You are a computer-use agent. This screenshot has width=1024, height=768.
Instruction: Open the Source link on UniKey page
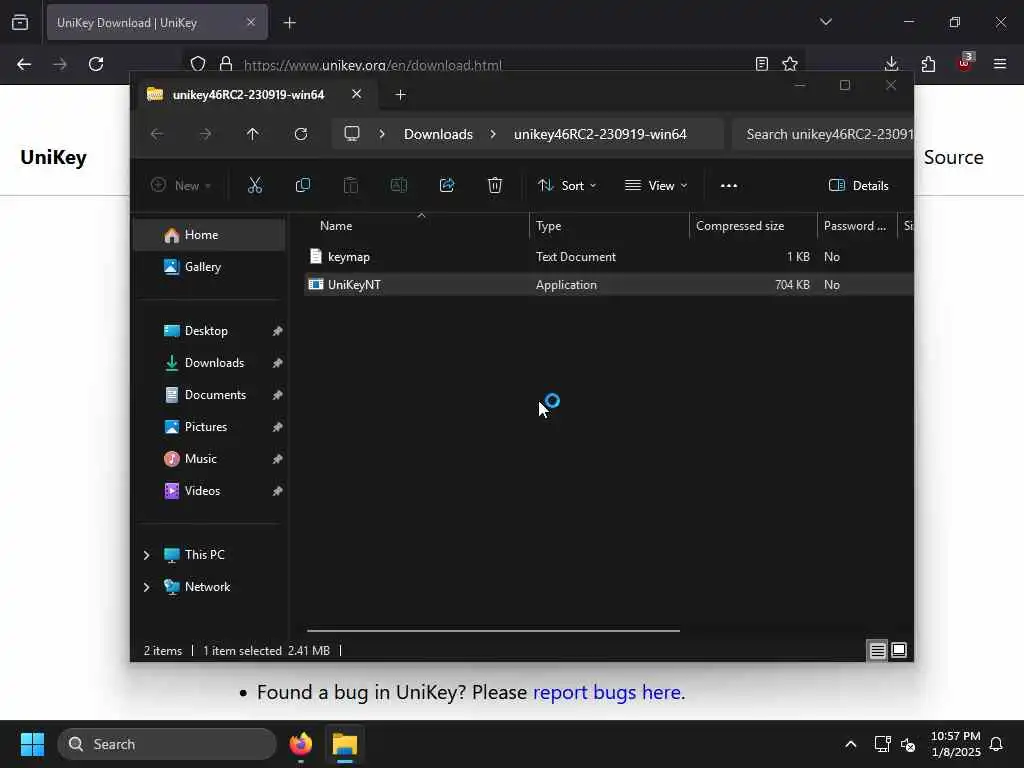(953, 157)
